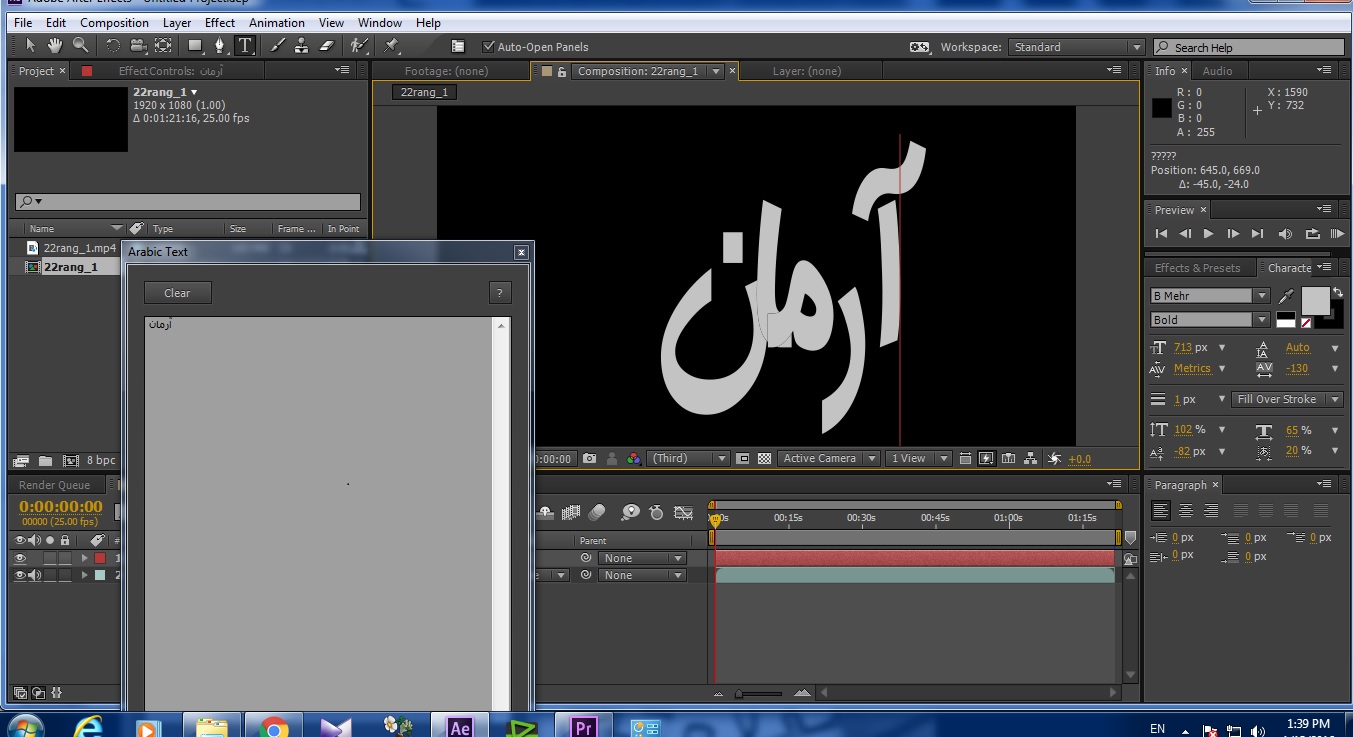Image resolution: width=1353 pixels, height=737 pixels.
Task: Click the Motion Blur enable icon in timeline
Action: [597, 513]
